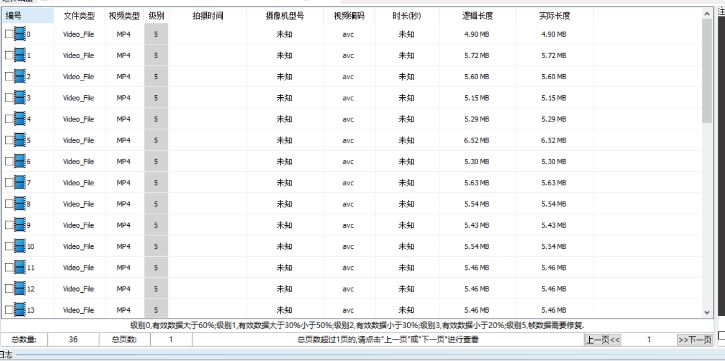The width and height of the screenshot is (725, 361).
Task: Click the scrollbar down arrow
Action: 707,312
